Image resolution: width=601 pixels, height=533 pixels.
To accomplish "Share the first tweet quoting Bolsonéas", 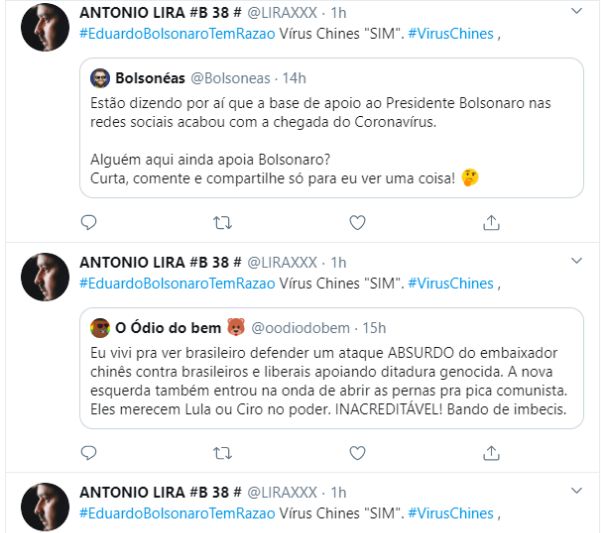I will 491,222.
